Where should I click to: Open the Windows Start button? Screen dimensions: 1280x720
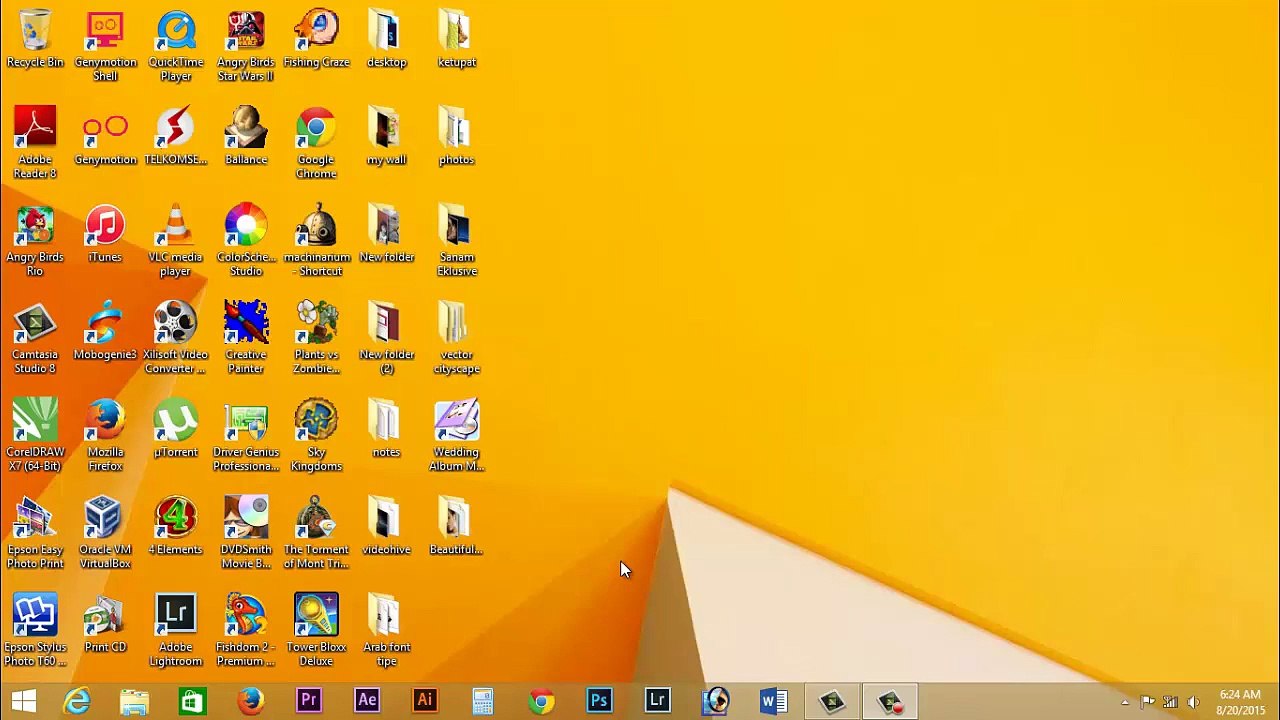click(x=24, y=701)
